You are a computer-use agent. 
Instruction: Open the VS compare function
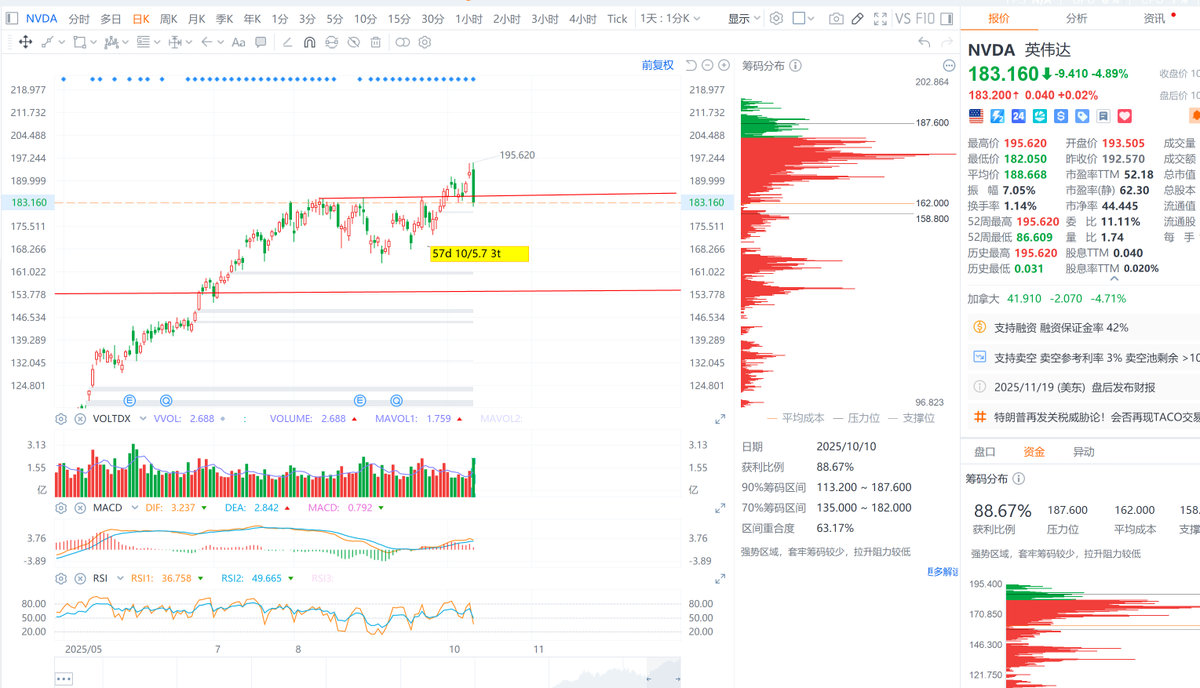click(x=903, y=19)
